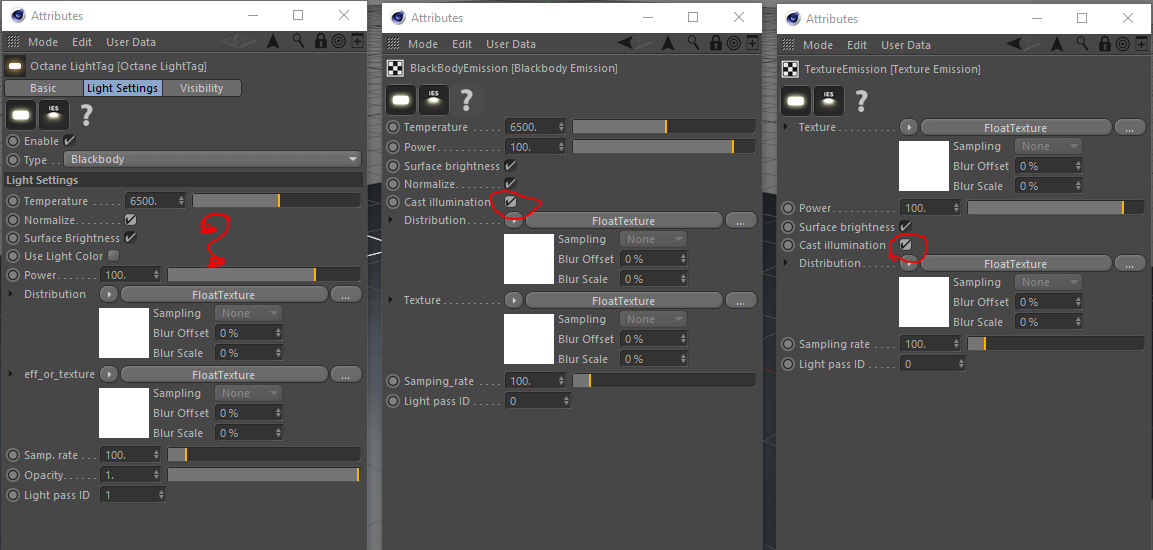The height and width of the screenshot is (550, 1153).
Task: Open Distribution Sampling dropdown in TextureEmission window
Action: (x=1048, y=282)
